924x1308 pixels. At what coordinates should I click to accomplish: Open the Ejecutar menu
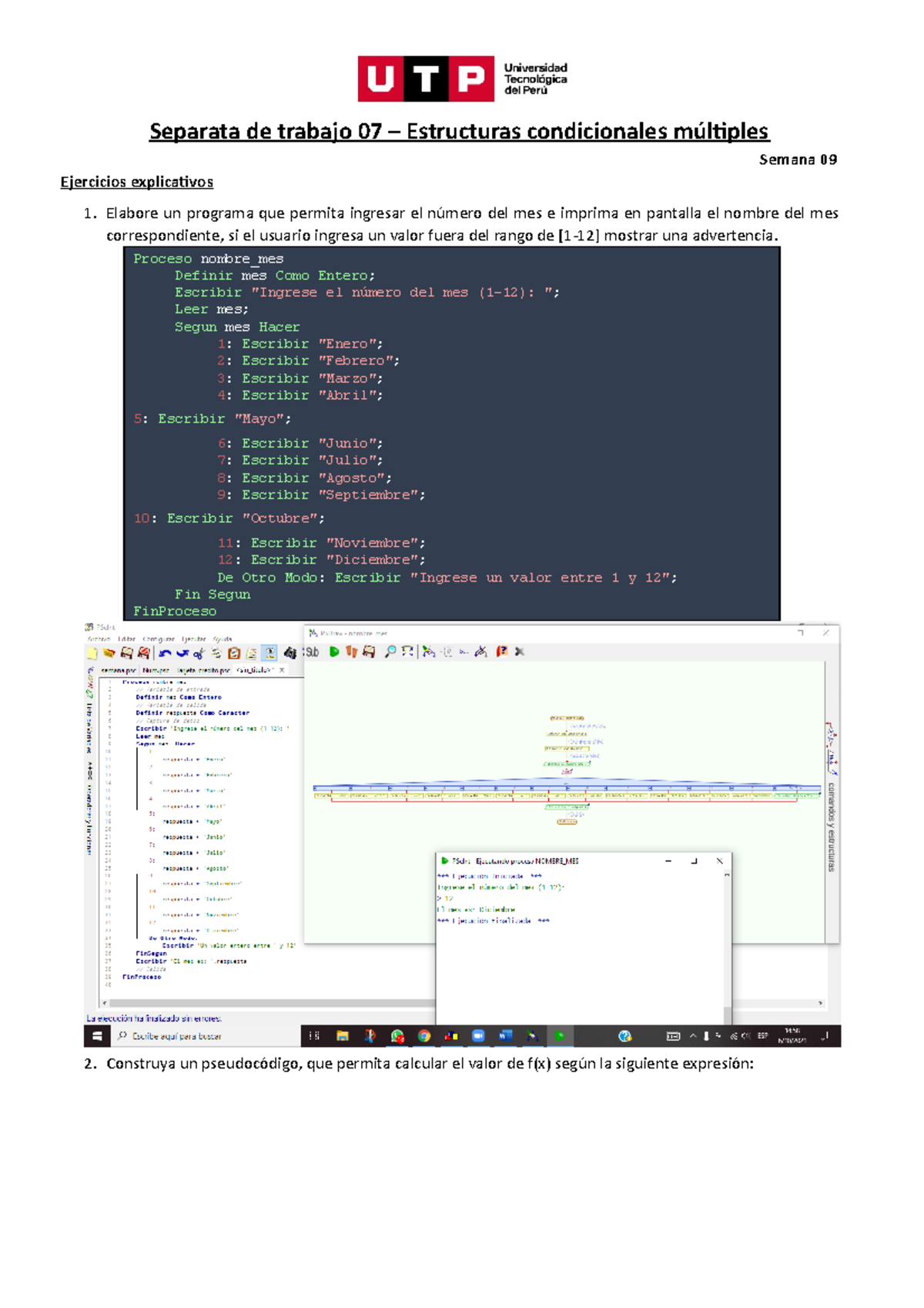click(193, 639)
